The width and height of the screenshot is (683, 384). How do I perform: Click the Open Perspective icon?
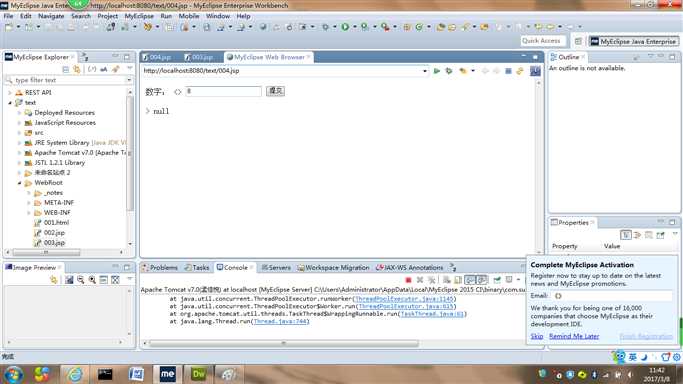pyautogui.click(x=578, y=41)
